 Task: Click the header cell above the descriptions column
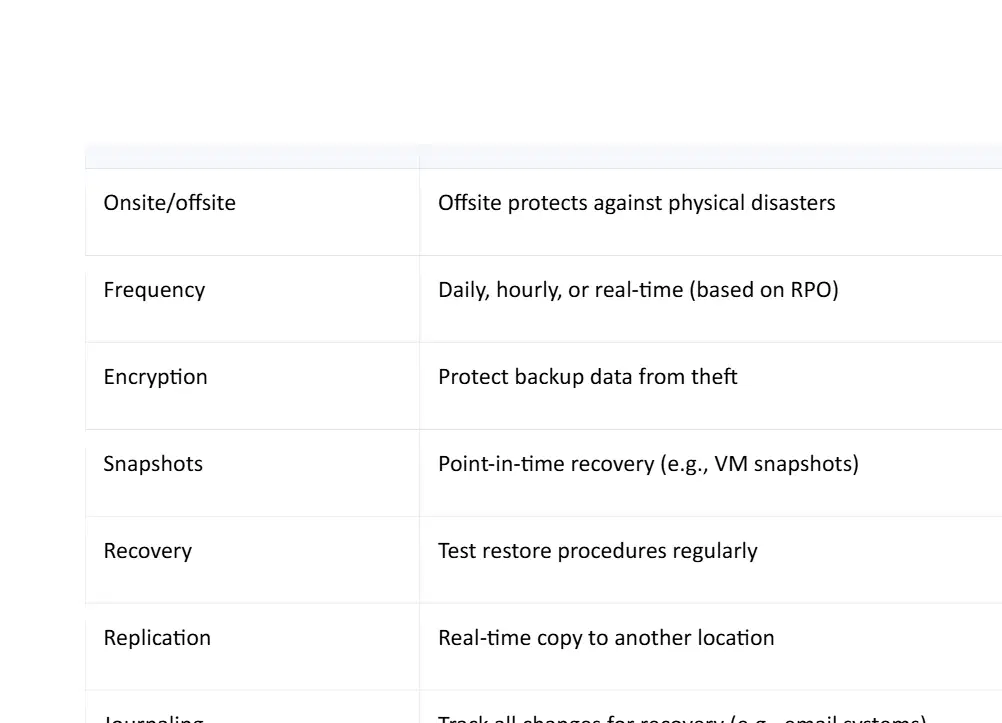click(711, 157)
